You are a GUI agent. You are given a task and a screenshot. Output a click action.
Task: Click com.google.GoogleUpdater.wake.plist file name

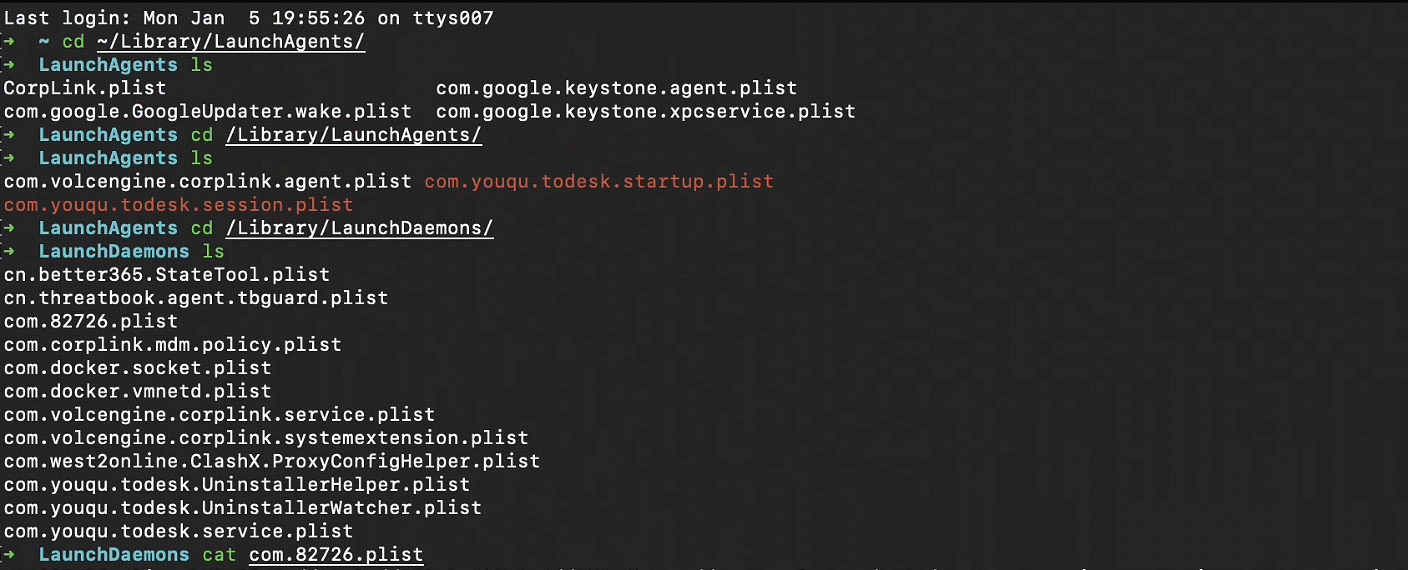(x=207, y=111)
